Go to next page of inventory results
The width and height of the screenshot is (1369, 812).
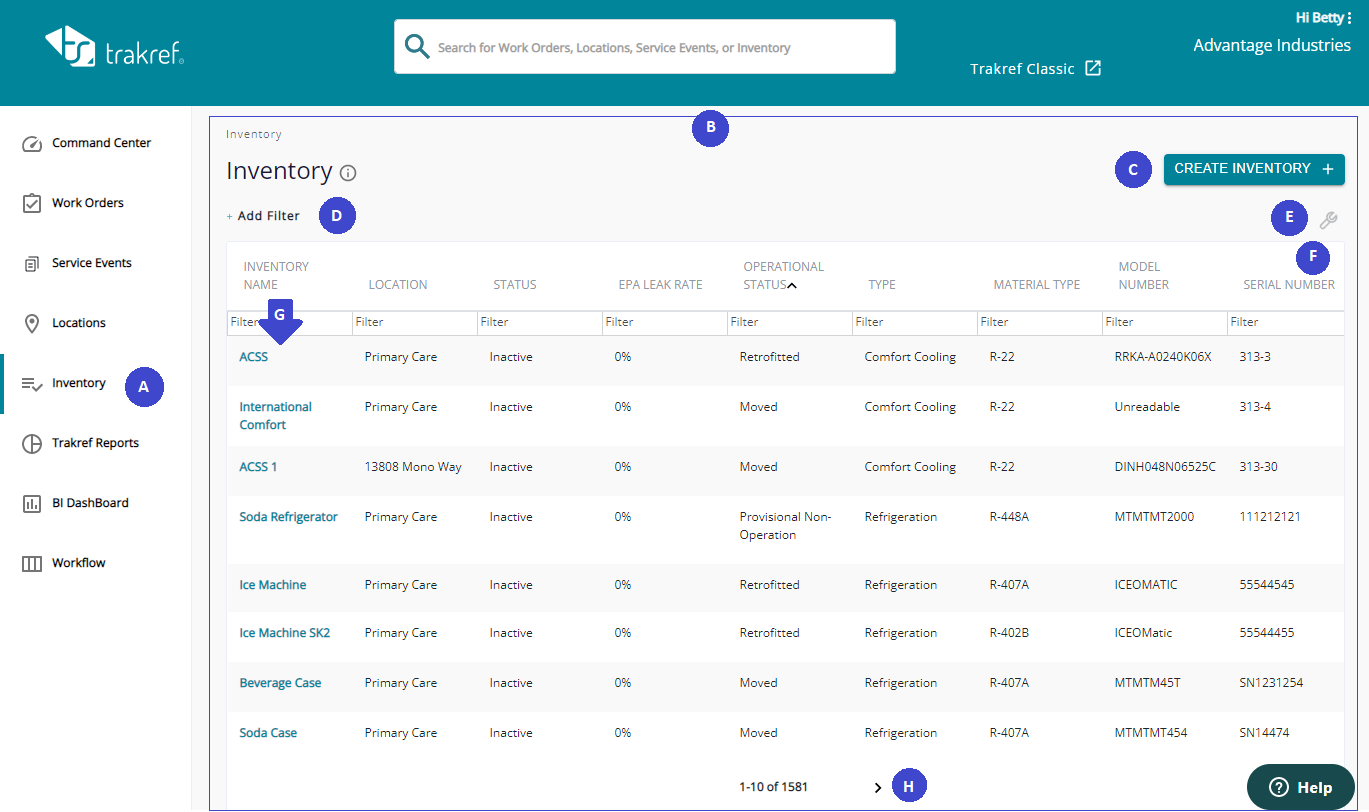click(878, 788)
